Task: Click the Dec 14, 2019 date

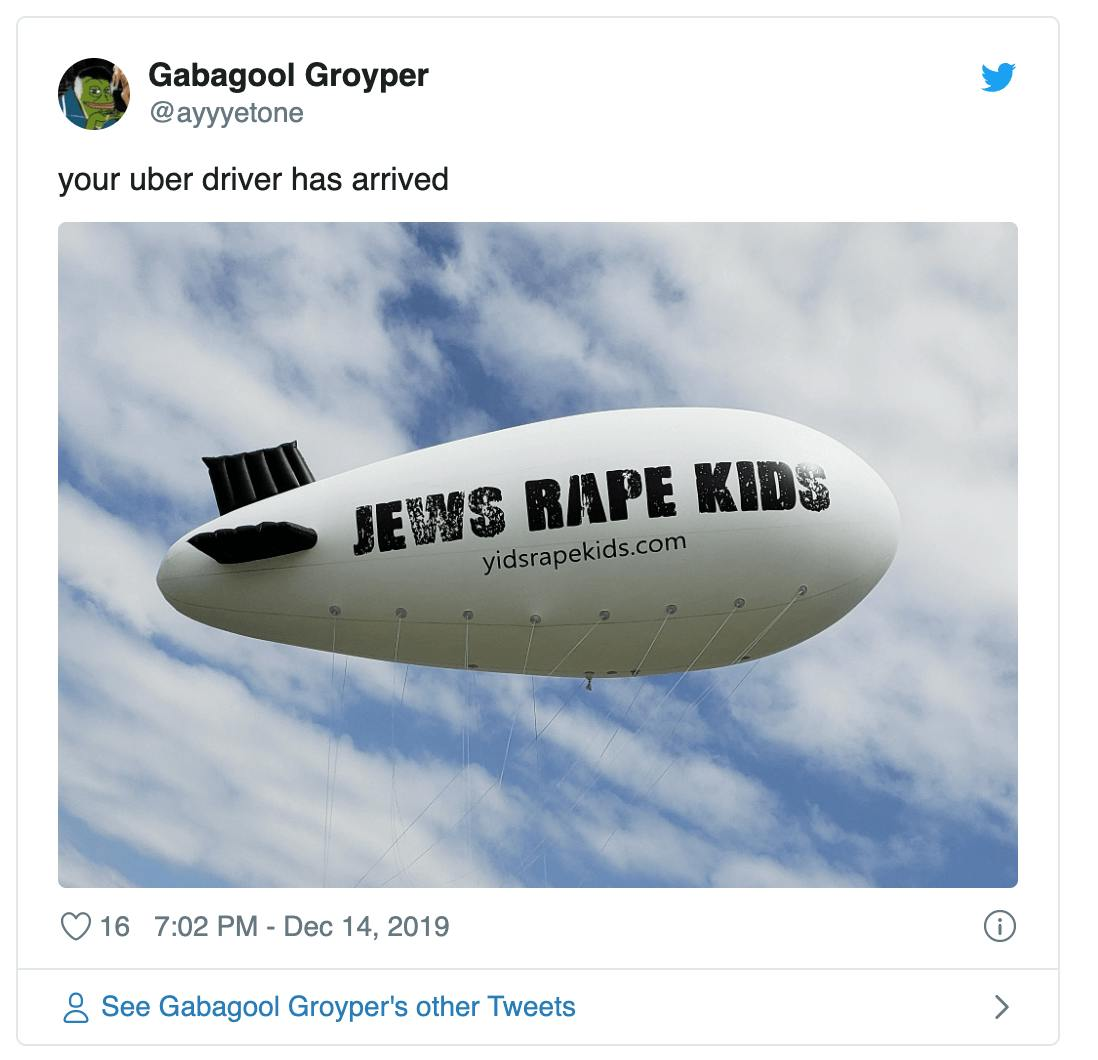Action: click(x=366, y=926)
